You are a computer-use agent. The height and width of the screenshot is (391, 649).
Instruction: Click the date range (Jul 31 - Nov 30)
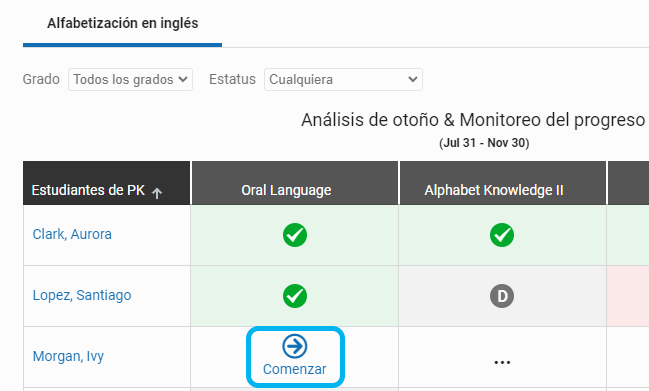[484, 143]
